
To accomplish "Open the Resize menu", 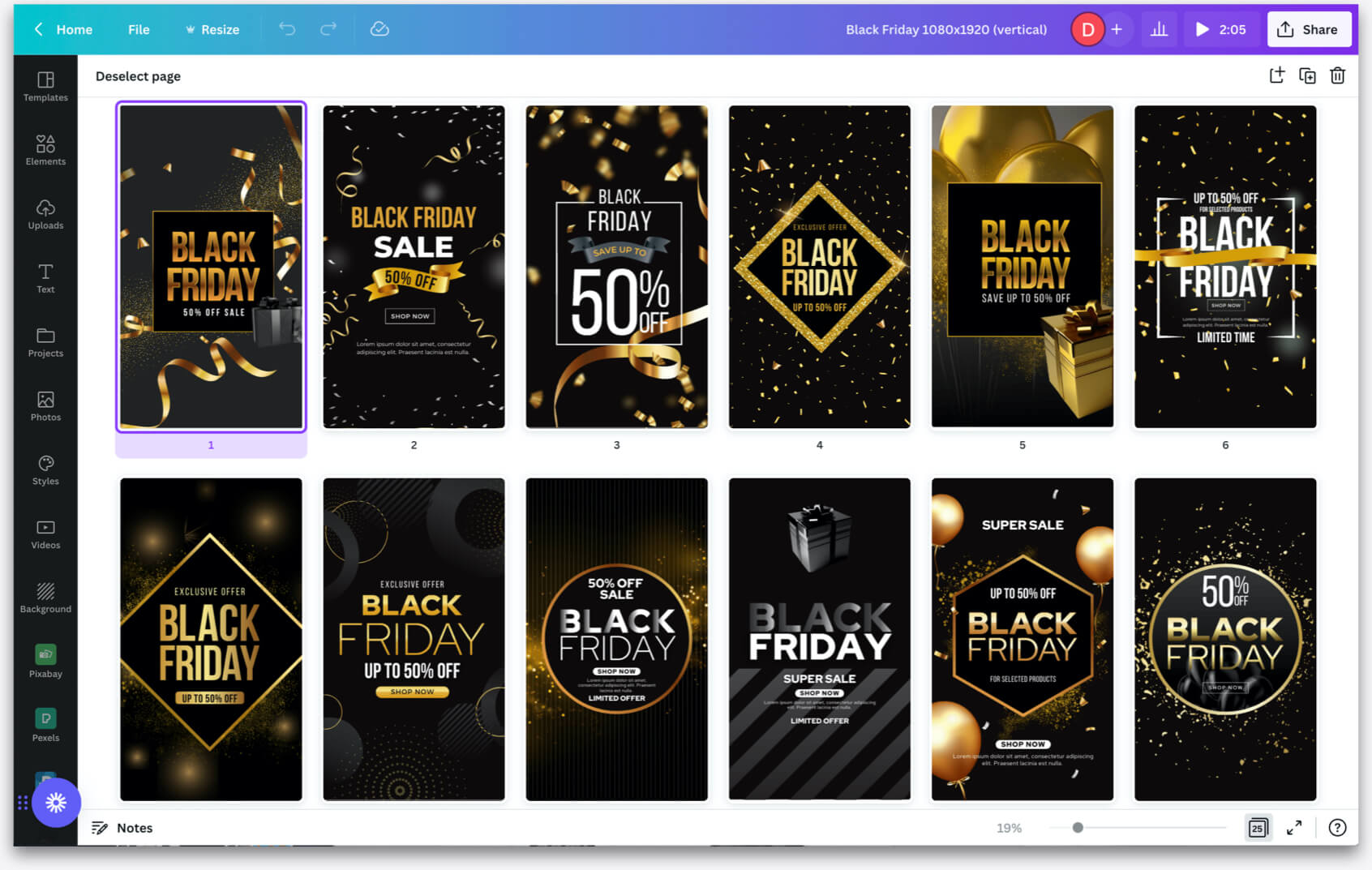I will coord(212,29).
